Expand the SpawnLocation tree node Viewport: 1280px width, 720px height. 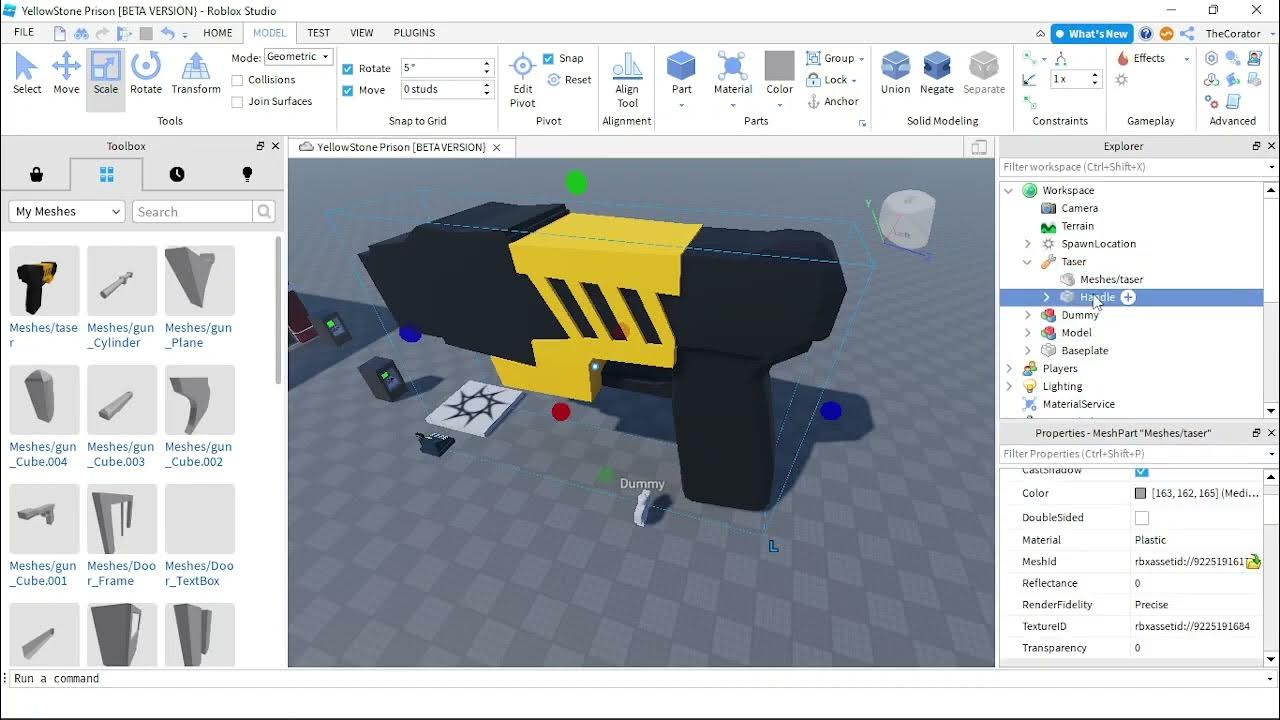[1027, 244]
